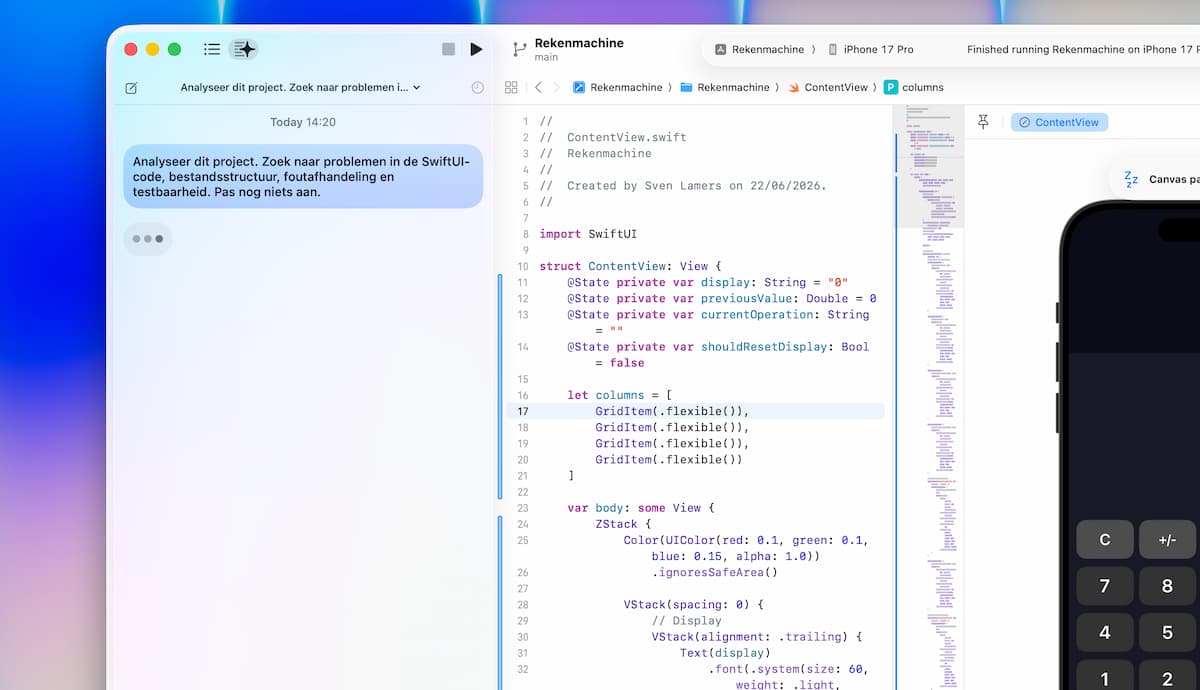Image resolution: width=1200 pixels, height=690 pixels.
Task: Click the 'VStack(spacing: 0) {' line
Action: pyautogui.click(x=693, y=604)
